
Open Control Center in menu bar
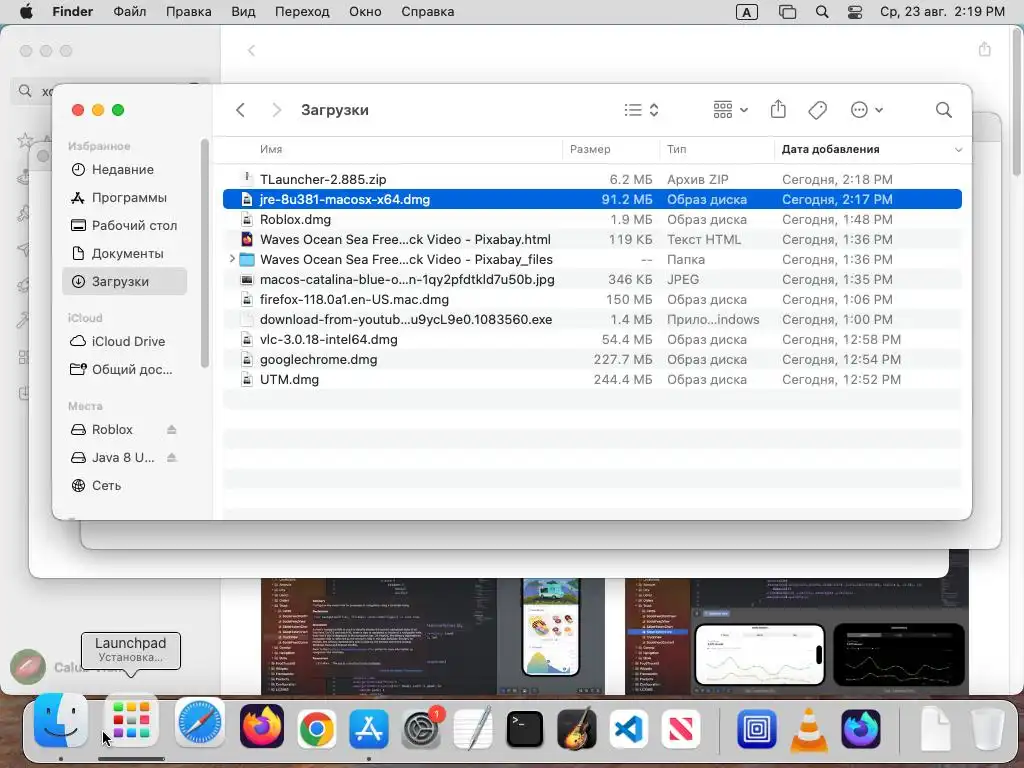click(x=854, y=12)
